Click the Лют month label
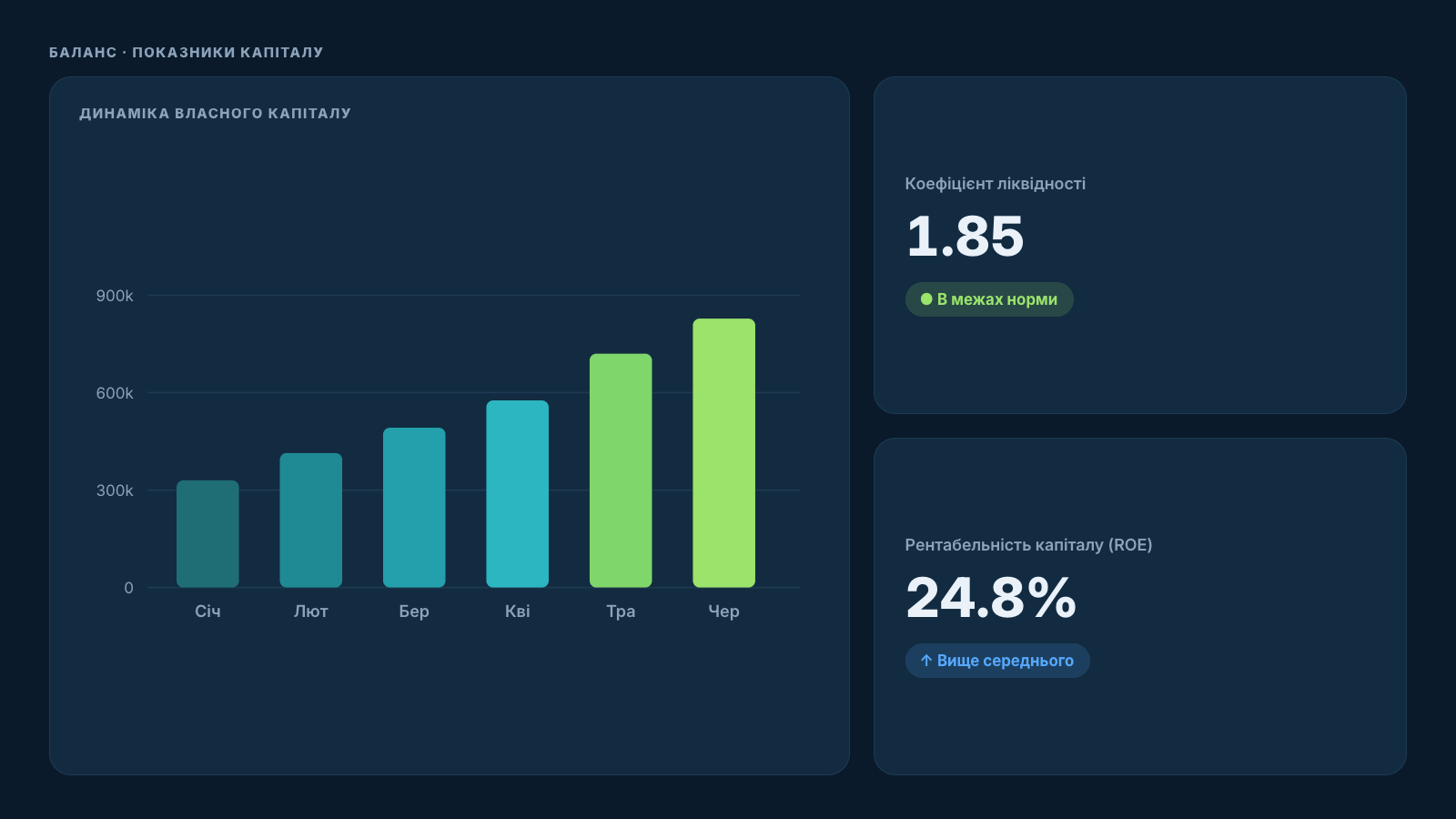Image resolution: width=1456 pixels, height=819 pixels. [x=311, y=612]
